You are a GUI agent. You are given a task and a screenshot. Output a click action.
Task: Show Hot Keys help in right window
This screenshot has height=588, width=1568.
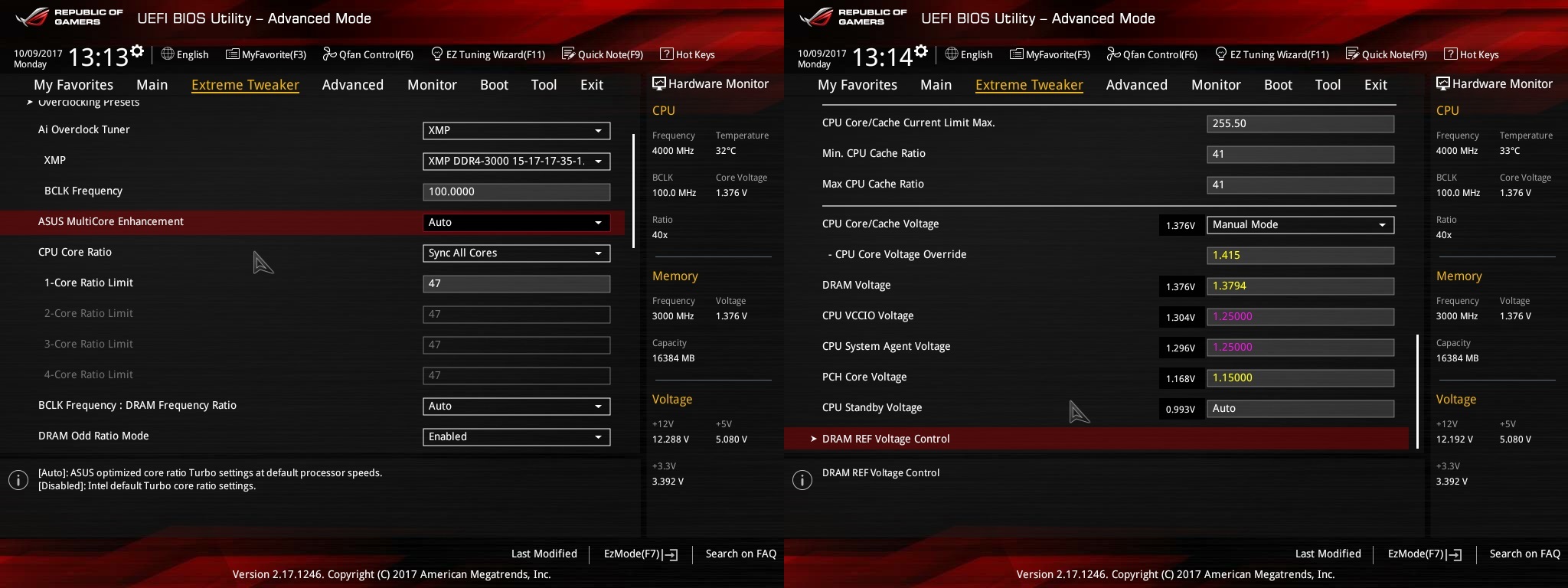pos(1472,54)
